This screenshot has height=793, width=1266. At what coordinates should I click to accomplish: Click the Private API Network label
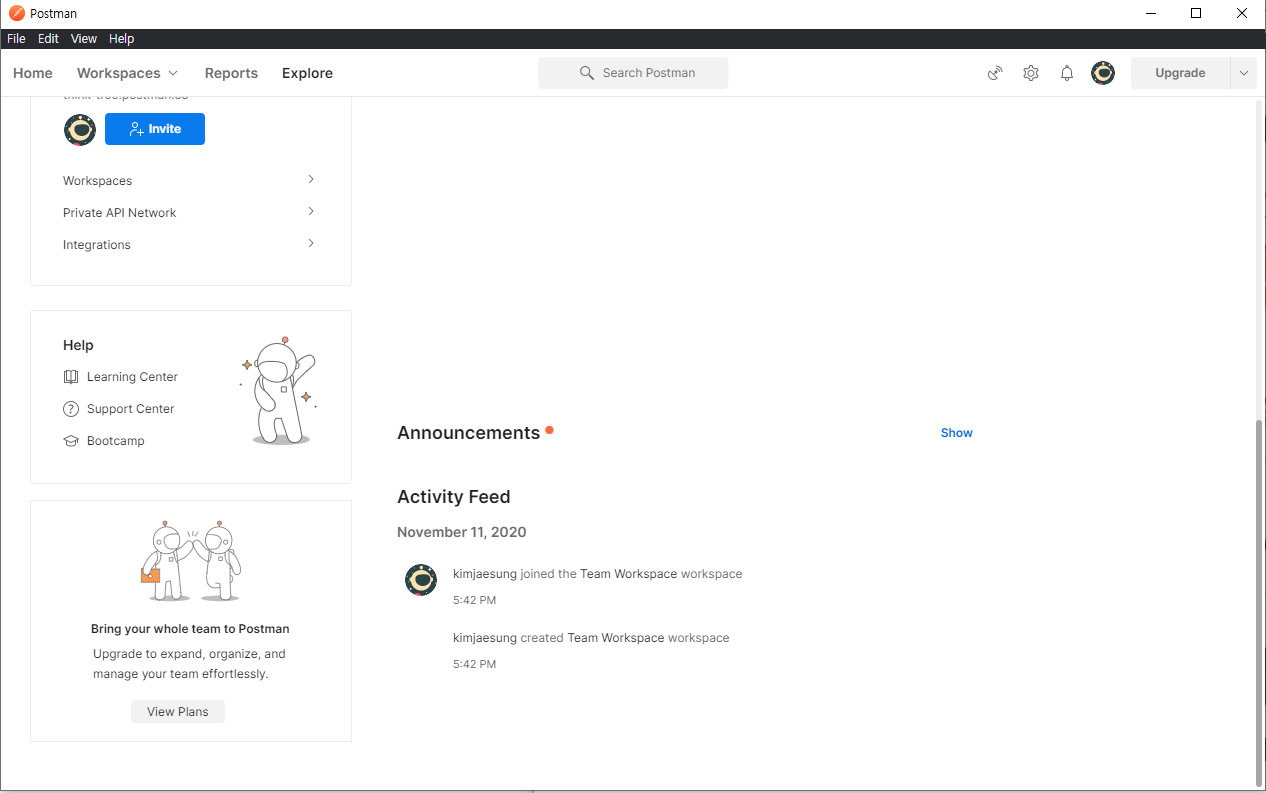pyautogui.click(x=119, y=213)
